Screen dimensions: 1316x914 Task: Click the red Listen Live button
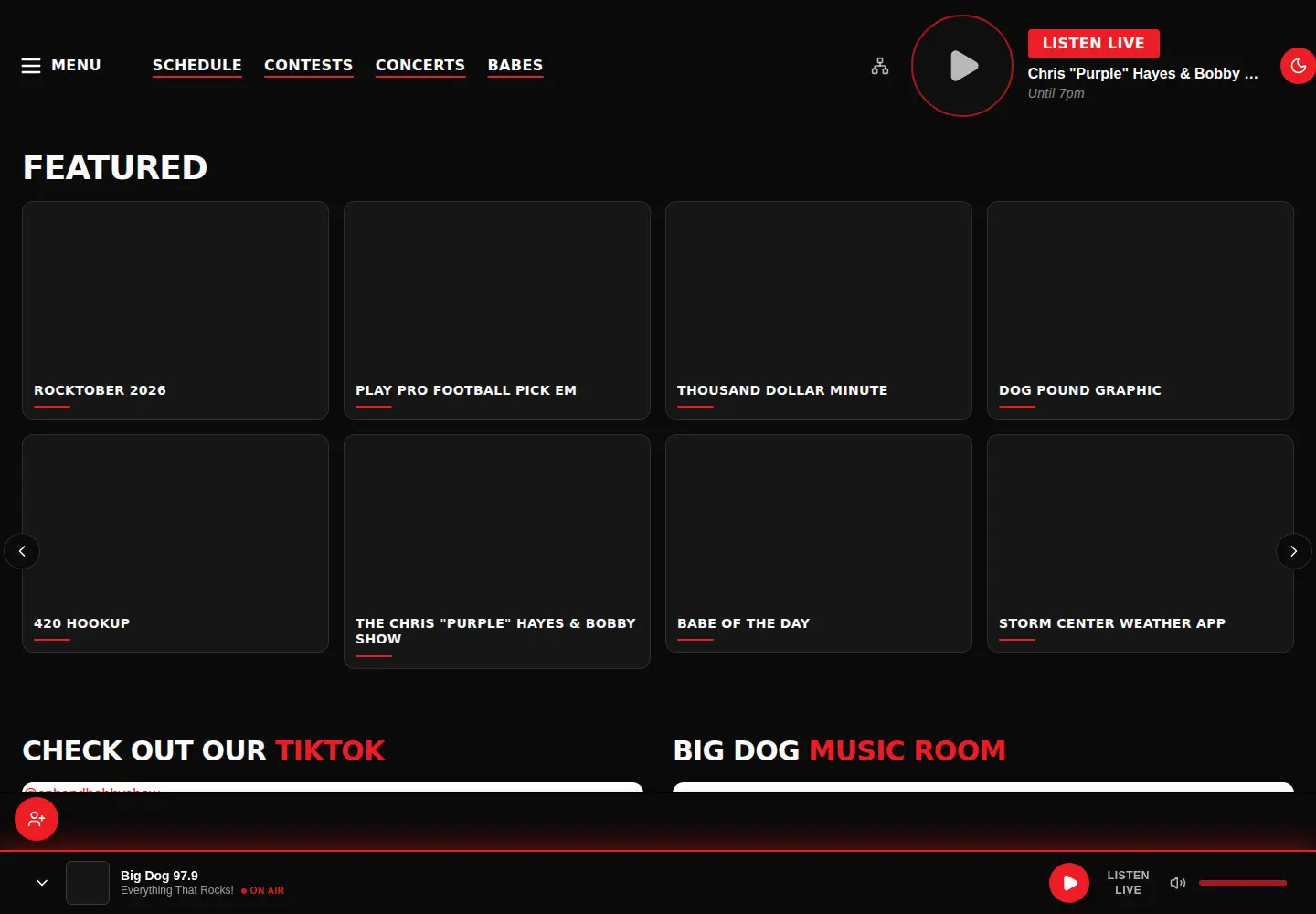(1094, 44)
